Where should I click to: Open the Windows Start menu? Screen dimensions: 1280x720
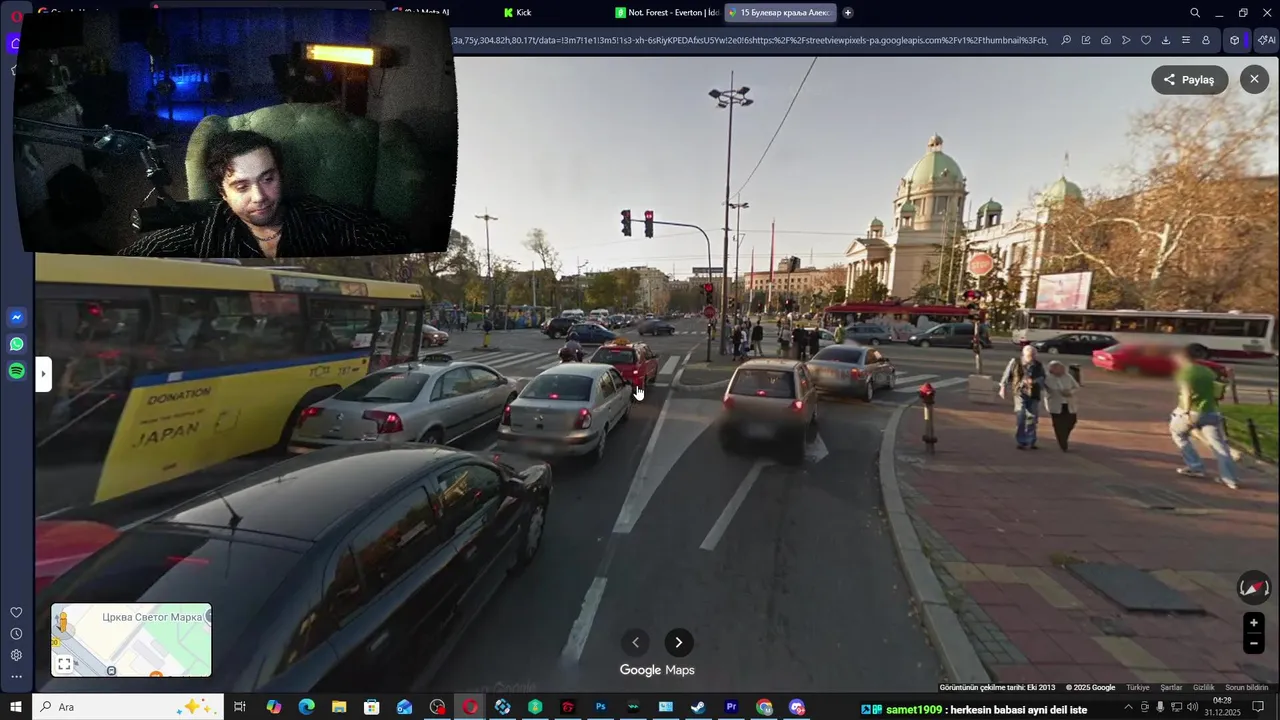point(16,707)
